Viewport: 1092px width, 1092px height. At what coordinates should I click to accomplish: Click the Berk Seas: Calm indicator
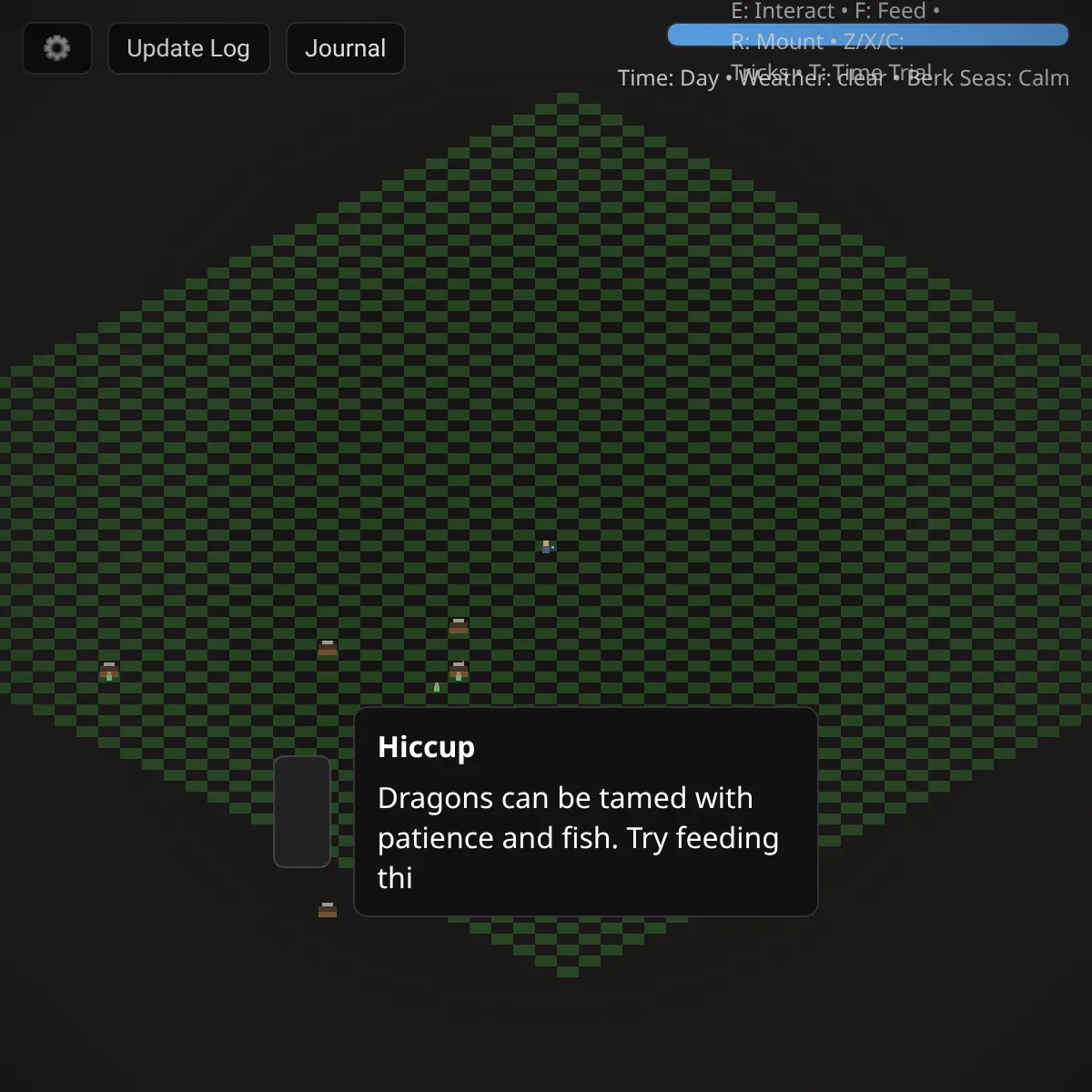coord(988,78)
